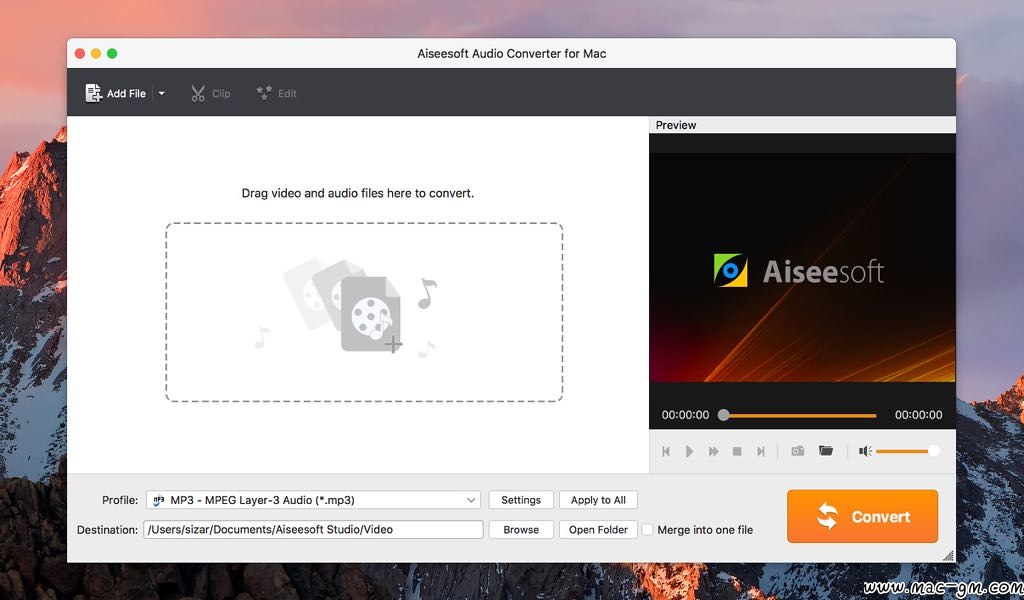The width and height of the screenshot is (1024, 600).
Task: Stop the preview playback
Action: pyautogui.click(x=737, y=451)
